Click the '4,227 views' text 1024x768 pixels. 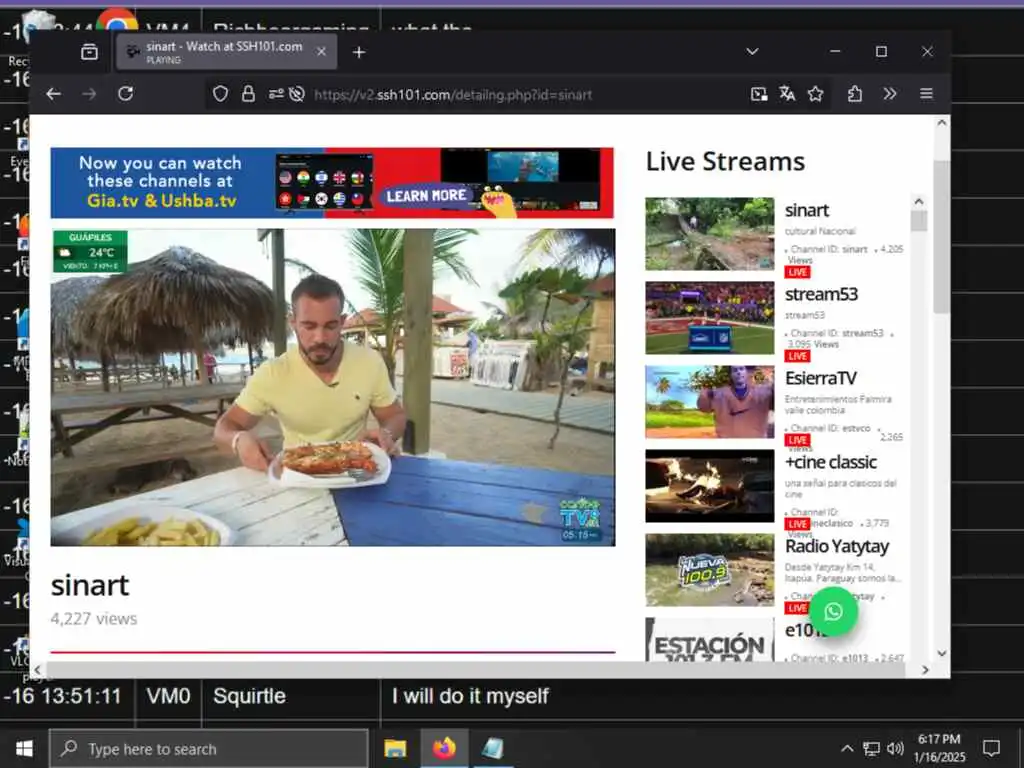93,618
